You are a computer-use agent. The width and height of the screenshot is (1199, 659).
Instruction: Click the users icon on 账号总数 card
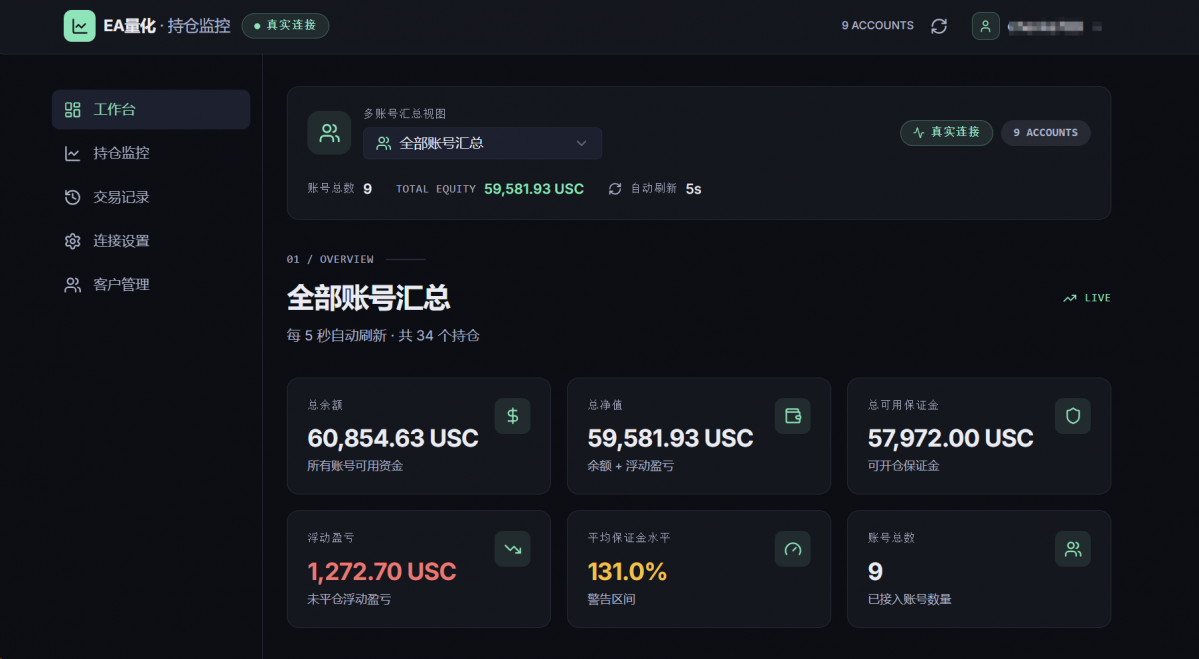point(1073,549)
